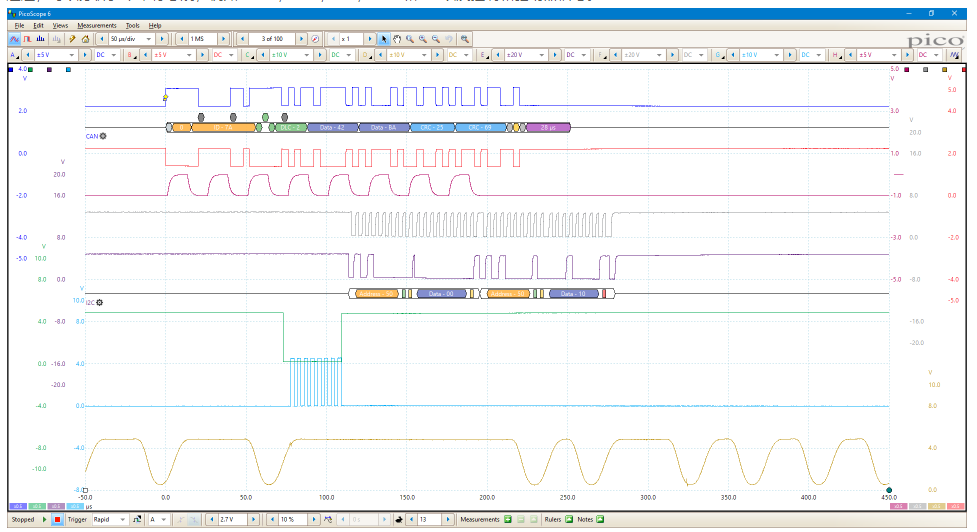Click the Zoom to full view icon
Viewport: 977px width, 532px height.
click(465, 39)
